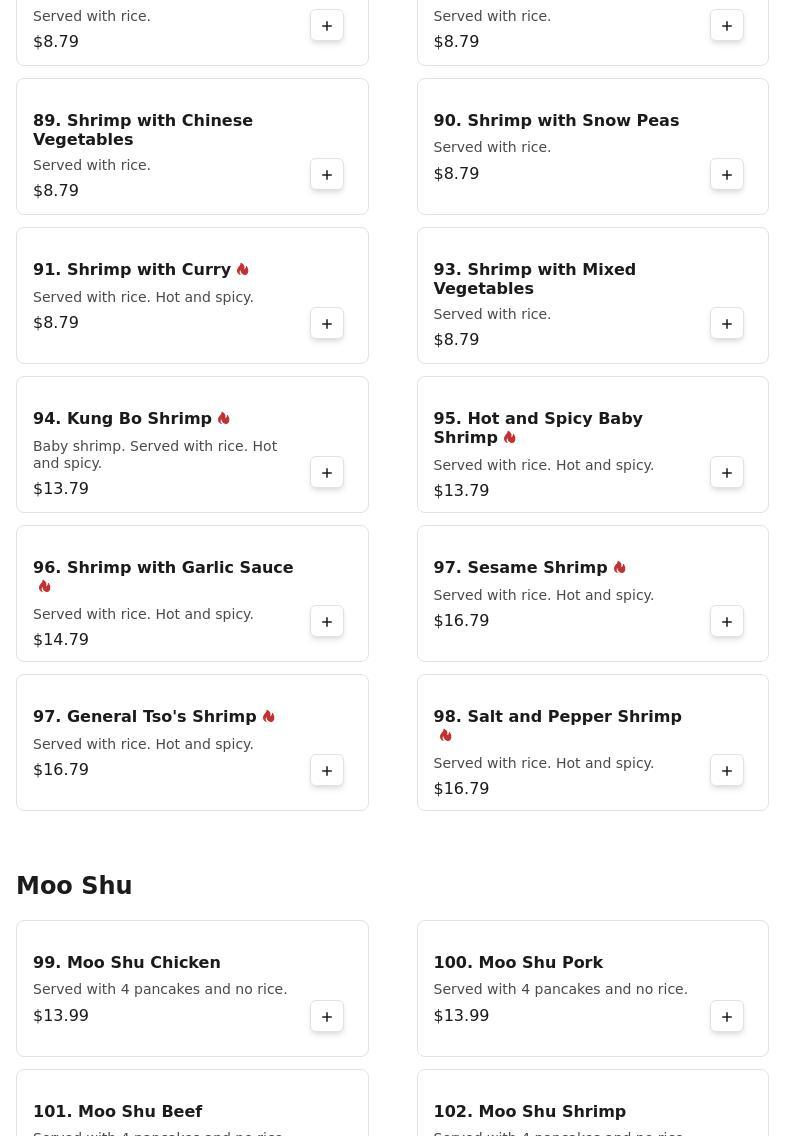Add Salt and Pepper Shrimp
Viewport: 785px width, 1136px height.
(727, 771)
